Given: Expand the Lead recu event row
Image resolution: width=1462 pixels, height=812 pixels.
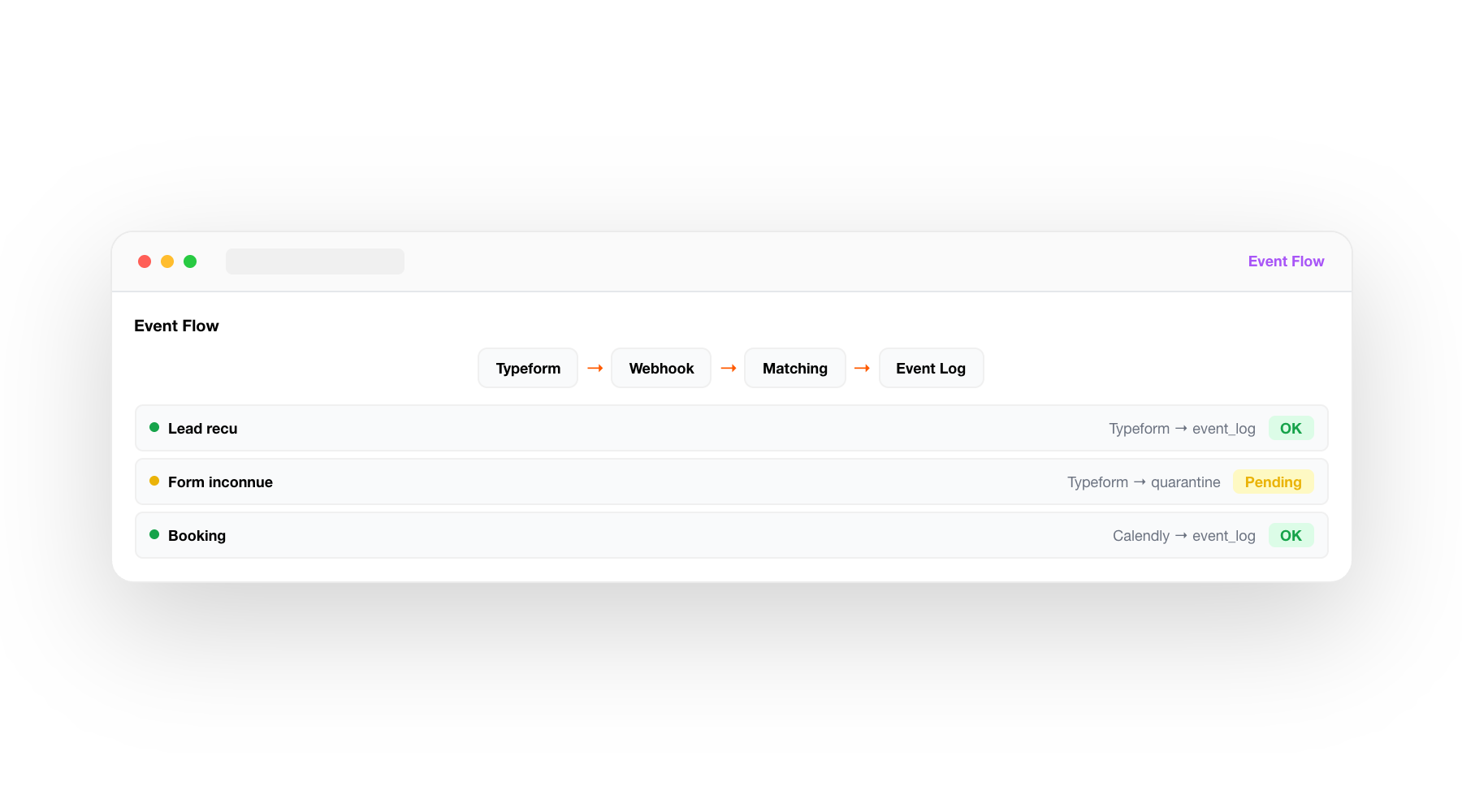Looking at the screenshot, I should [650, 428].
